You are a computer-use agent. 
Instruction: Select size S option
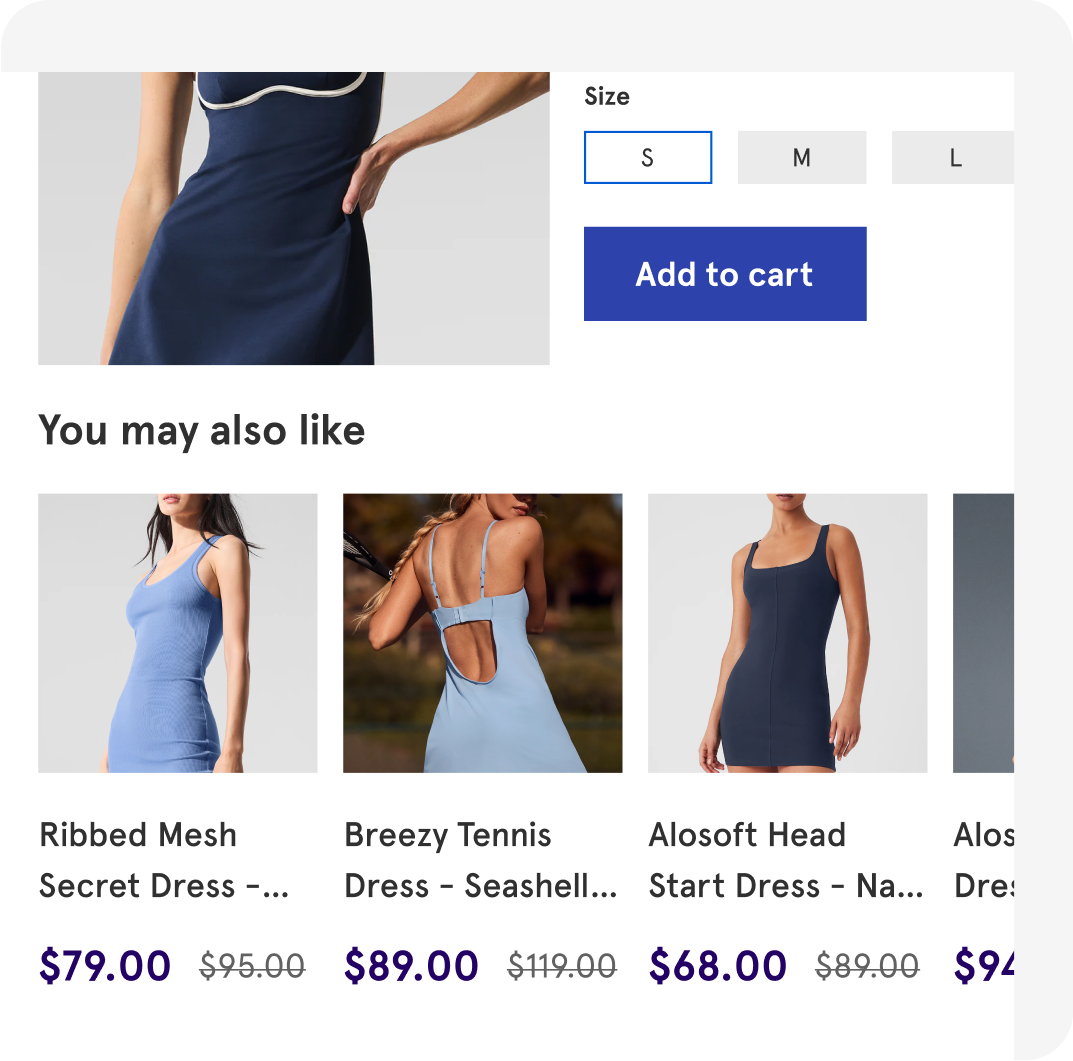pyautogui.click(x=647, y=157)
